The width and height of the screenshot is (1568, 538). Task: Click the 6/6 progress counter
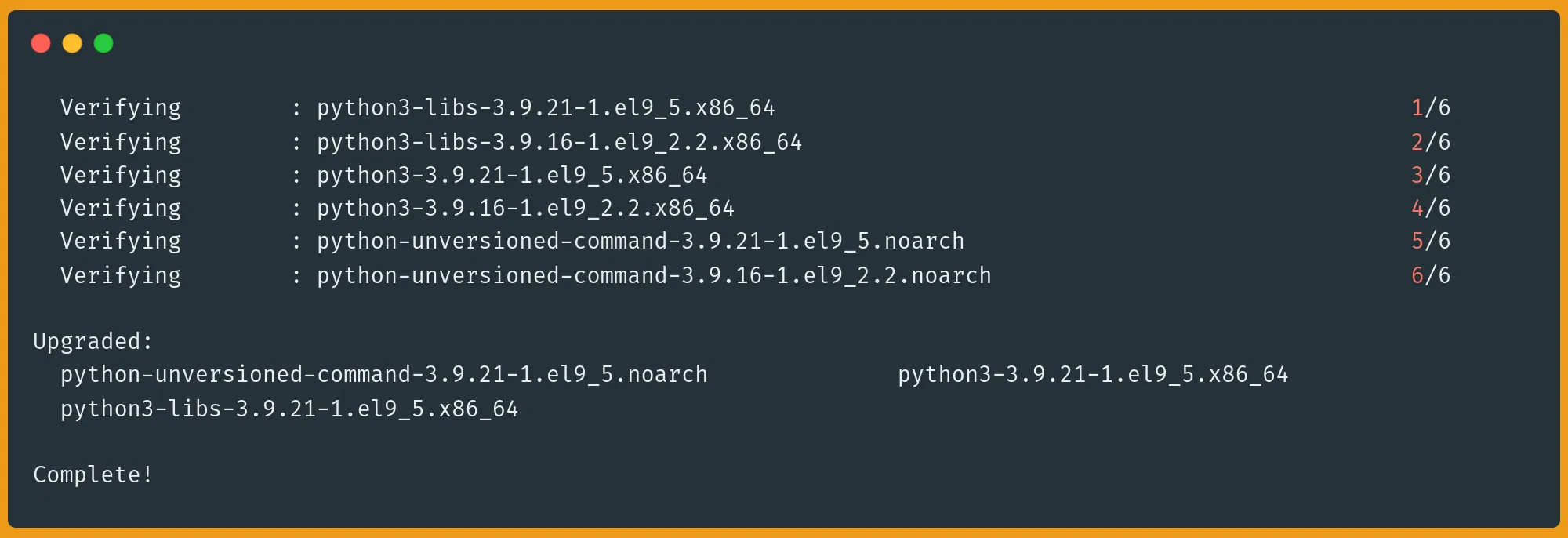point(1431,275)
